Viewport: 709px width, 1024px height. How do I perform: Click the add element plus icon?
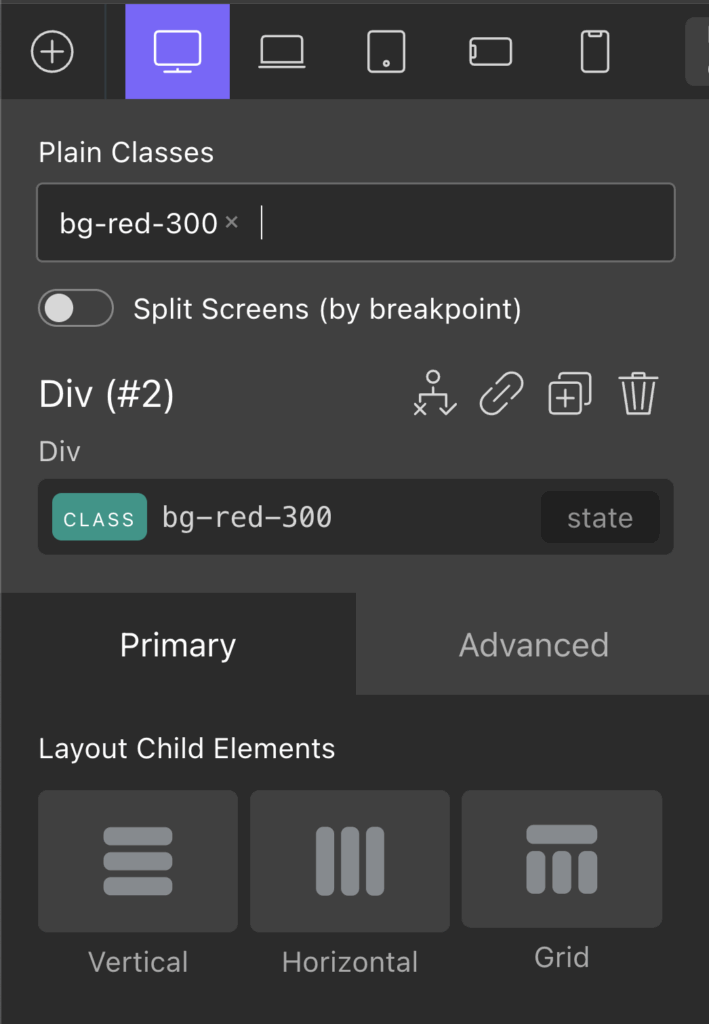coord(53,51)
